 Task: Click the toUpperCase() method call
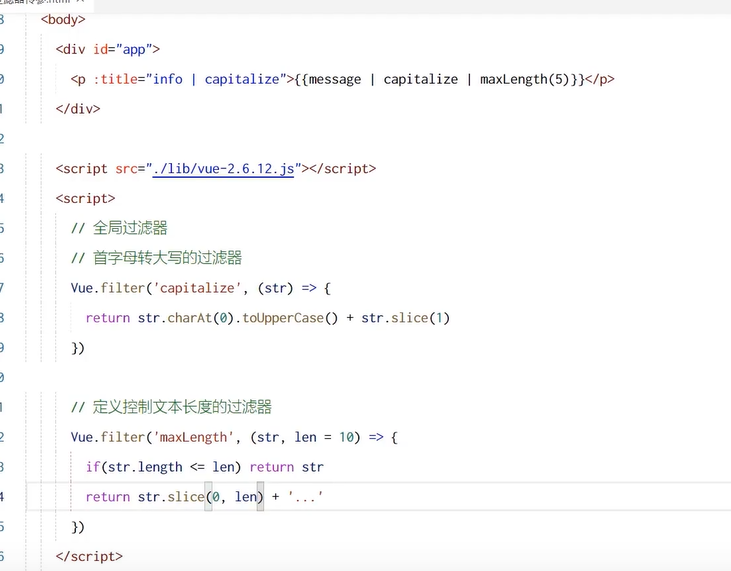point(290,318)
